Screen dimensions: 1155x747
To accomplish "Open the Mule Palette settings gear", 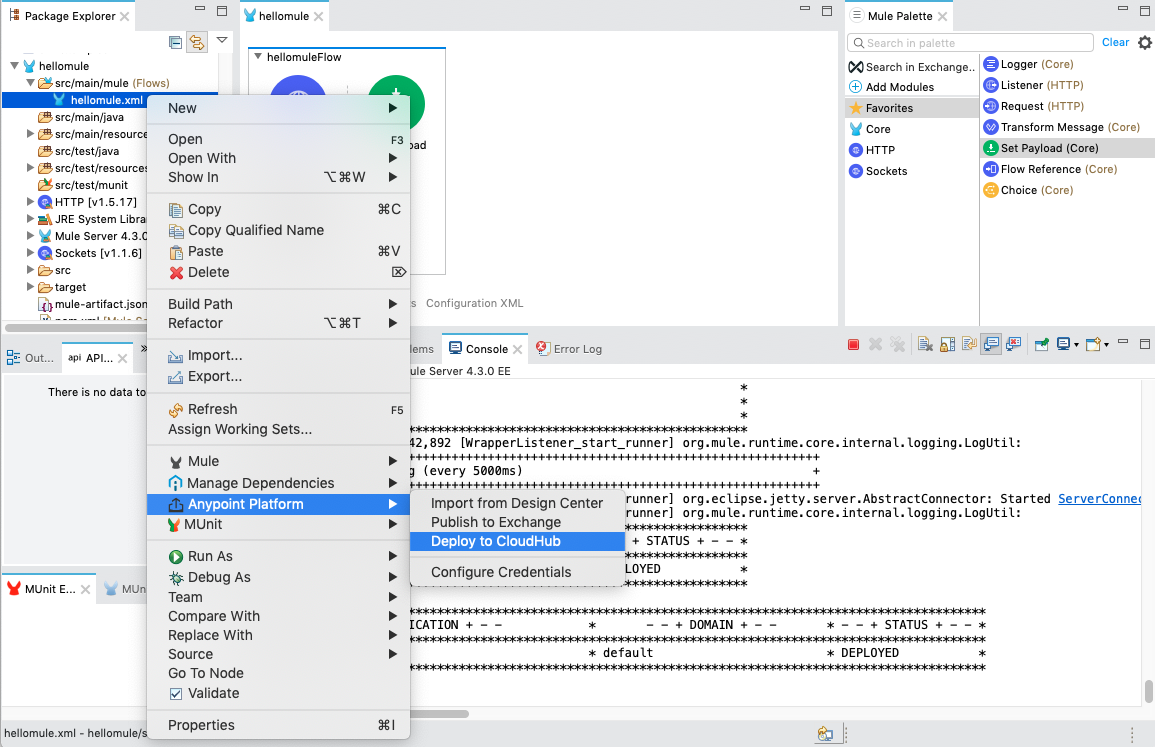I will point(1145,42).
